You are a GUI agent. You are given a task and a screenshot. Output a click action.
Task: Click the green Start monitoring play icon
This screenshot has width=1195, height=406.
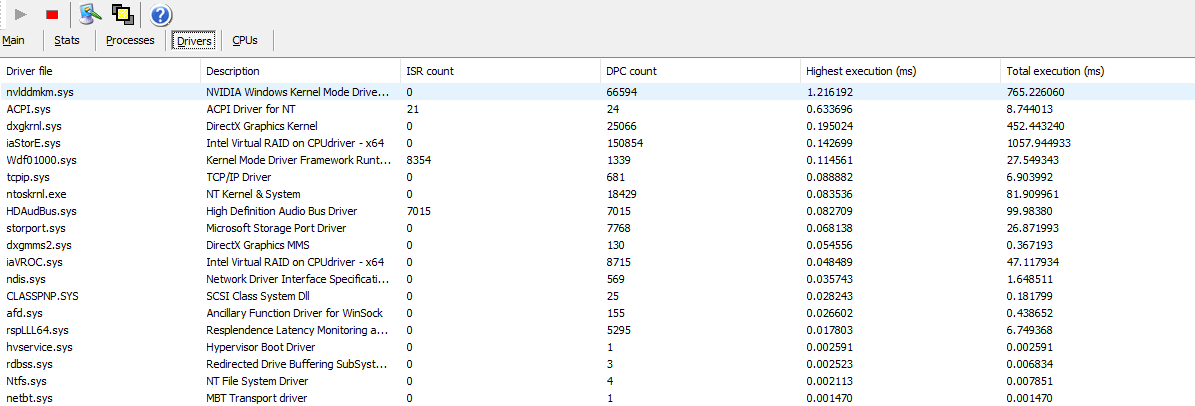click(20, 14)
